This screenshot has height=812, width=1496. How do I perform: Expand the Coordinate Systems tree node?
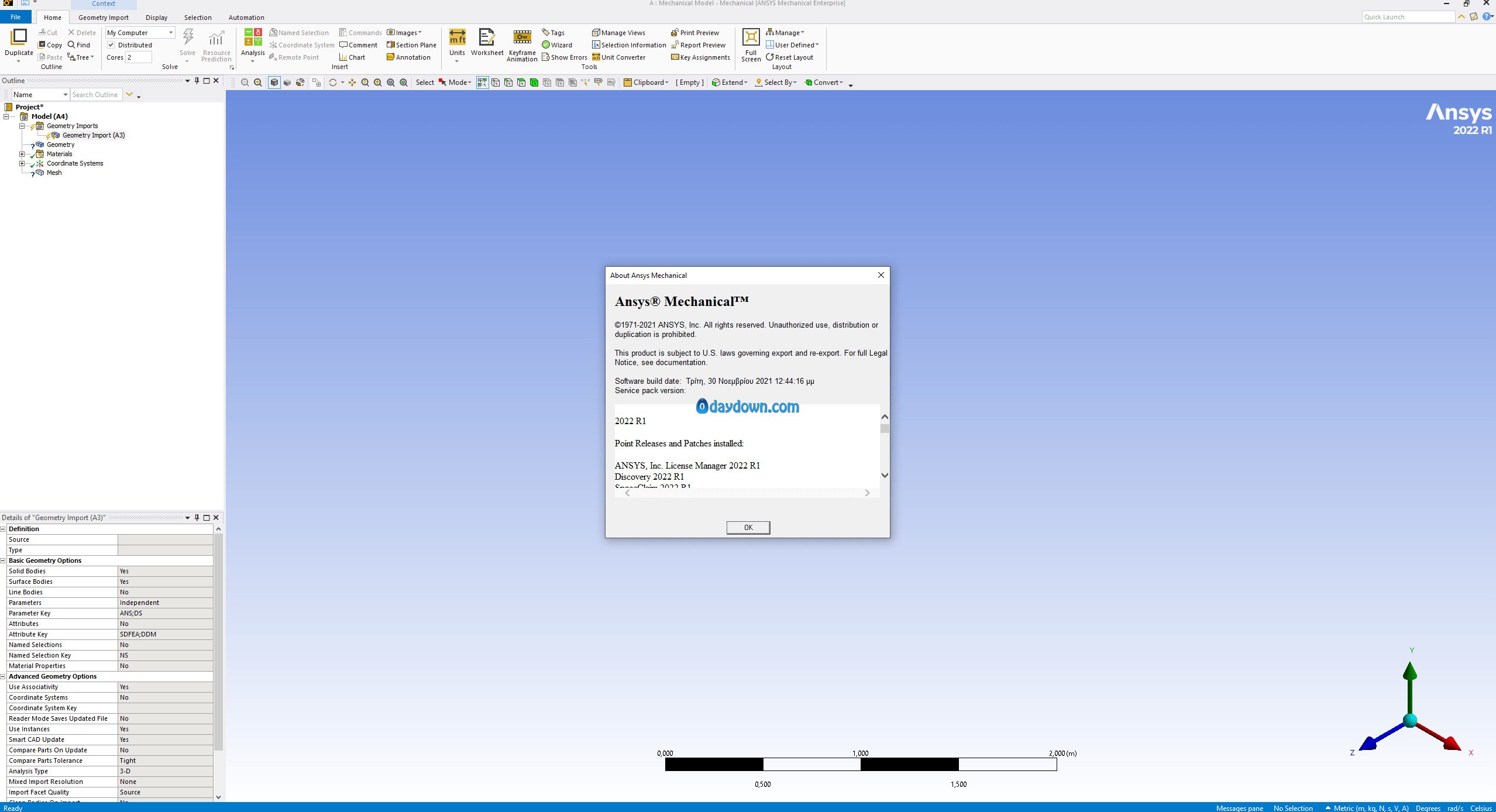point(22,164)
